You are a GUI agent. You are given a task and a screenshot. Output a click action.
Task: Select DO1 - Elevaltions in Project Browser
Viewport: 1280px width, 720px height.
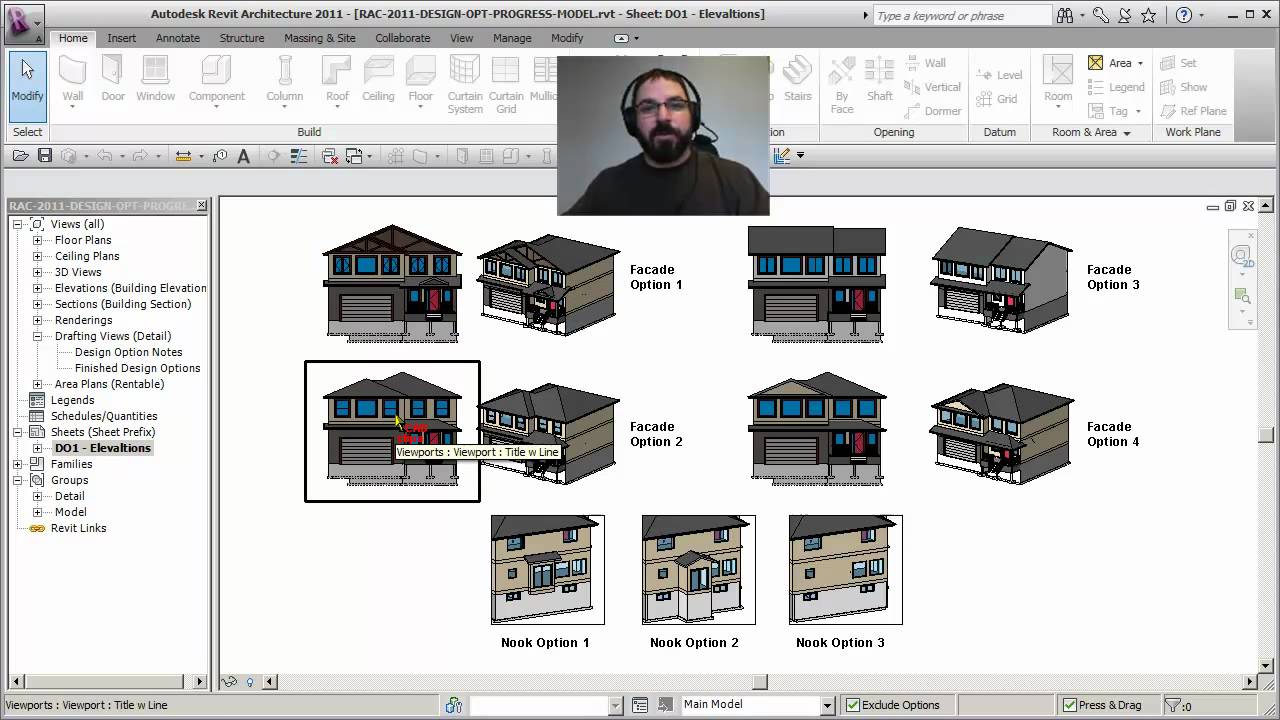[102, 448]
